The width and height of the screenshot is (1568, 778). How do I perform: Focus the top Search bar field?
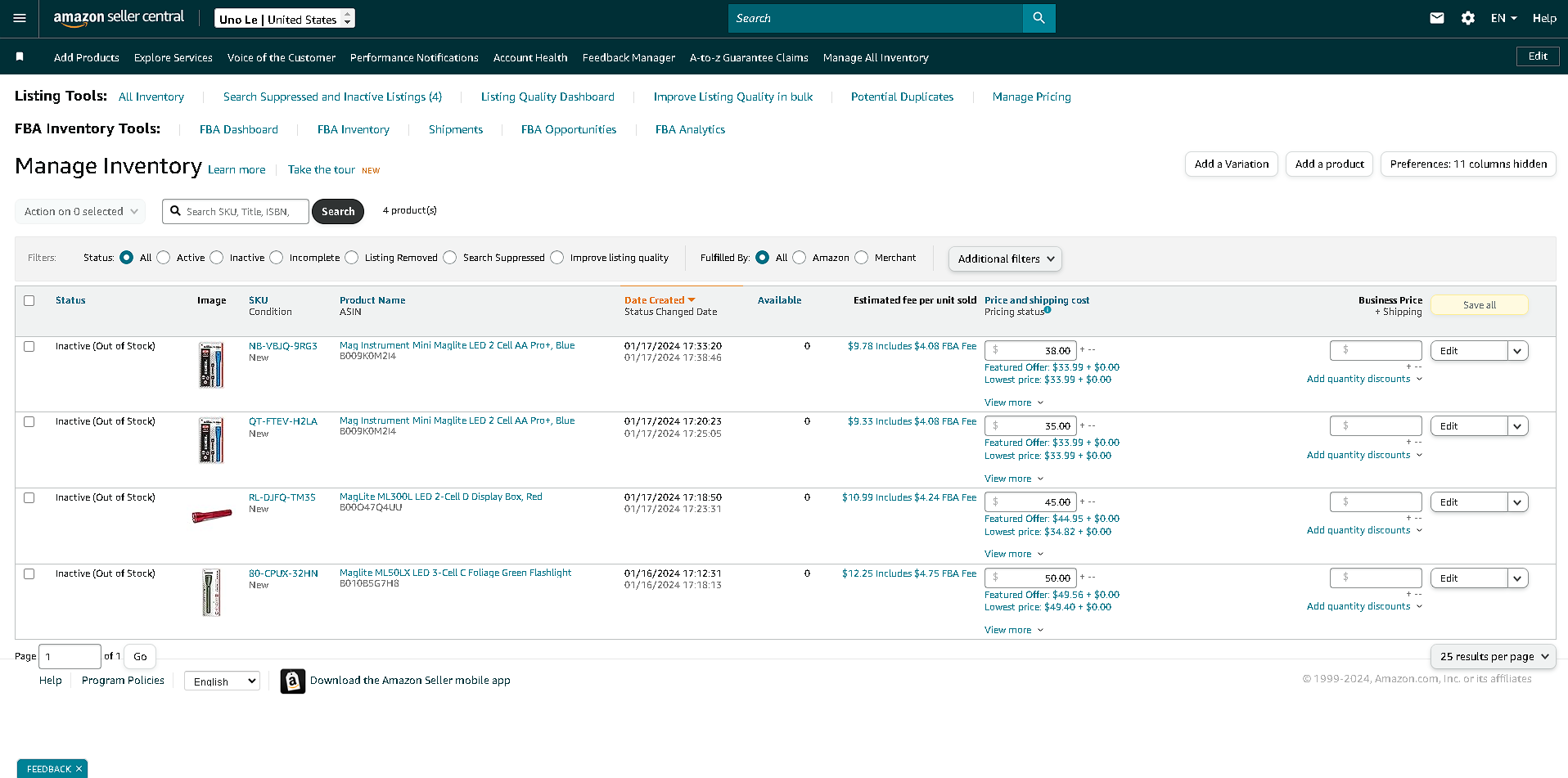[x=876, y=18]
